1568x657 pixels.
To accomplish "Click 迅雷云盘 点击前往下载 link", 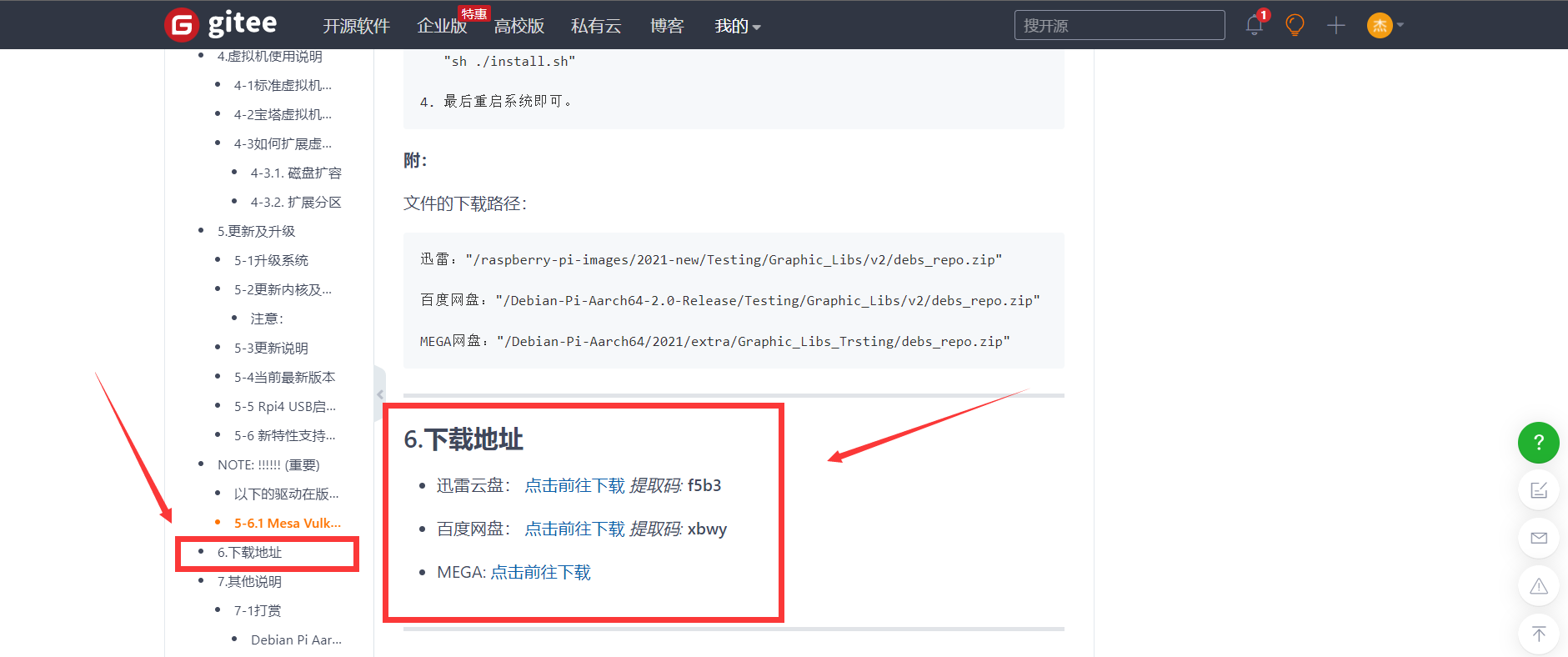I will pos(574,485).
